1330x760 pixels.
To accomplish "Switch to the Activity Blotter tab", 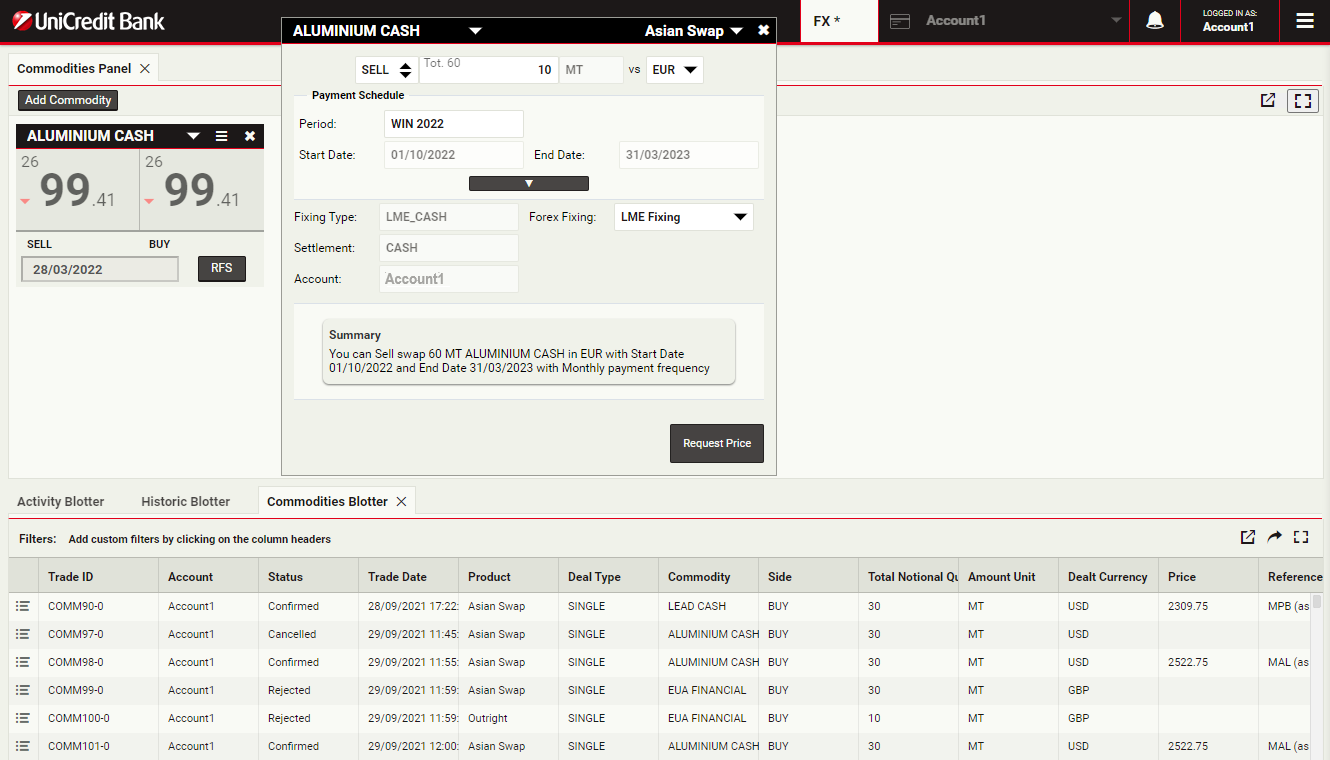I will (x=60, y=501).
